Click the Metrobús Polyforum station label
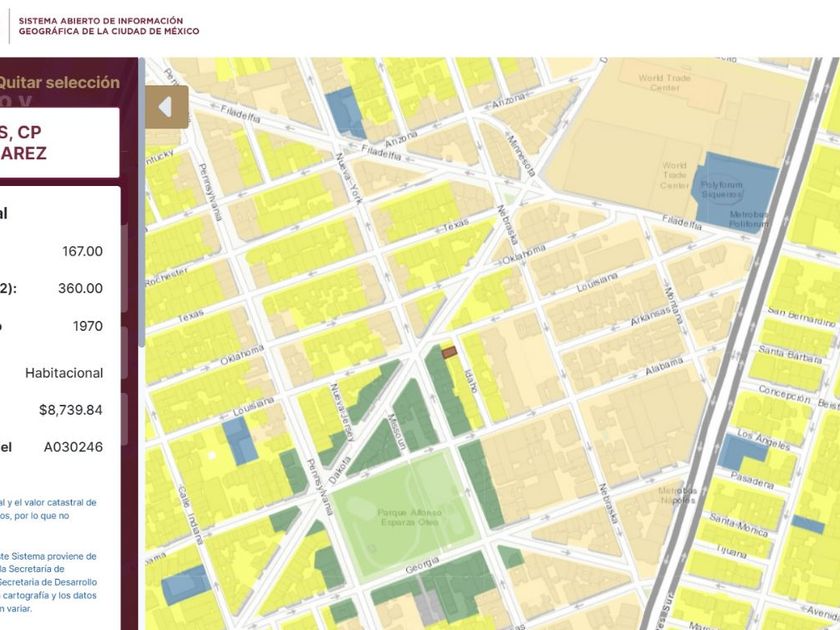840x630 pixels. 749,219
